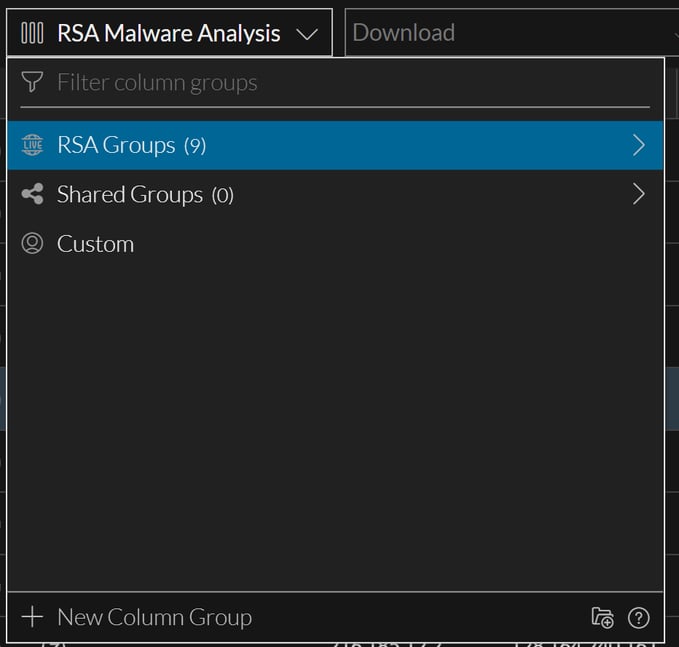Click the RSA Malware Analysis label
The height and width of the screenshot is (647, 679).
(168, 33)
